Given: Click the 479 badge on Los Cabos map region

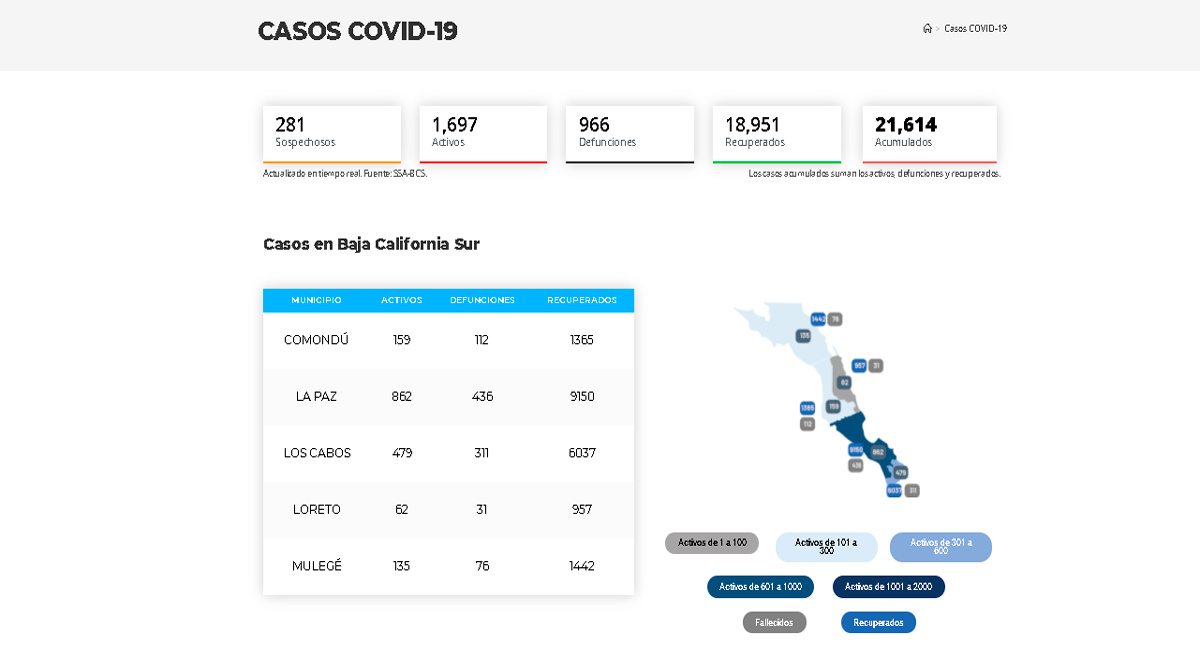Looking at the screenshot, I should click(900, 473).
